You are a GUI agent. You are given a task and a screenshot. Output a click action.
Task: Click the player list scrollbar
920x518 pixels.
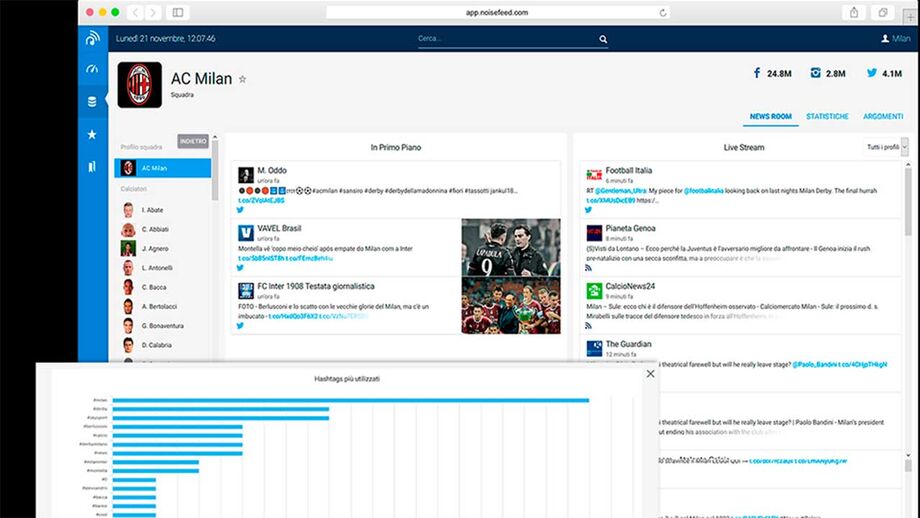[x=215, y=170]
